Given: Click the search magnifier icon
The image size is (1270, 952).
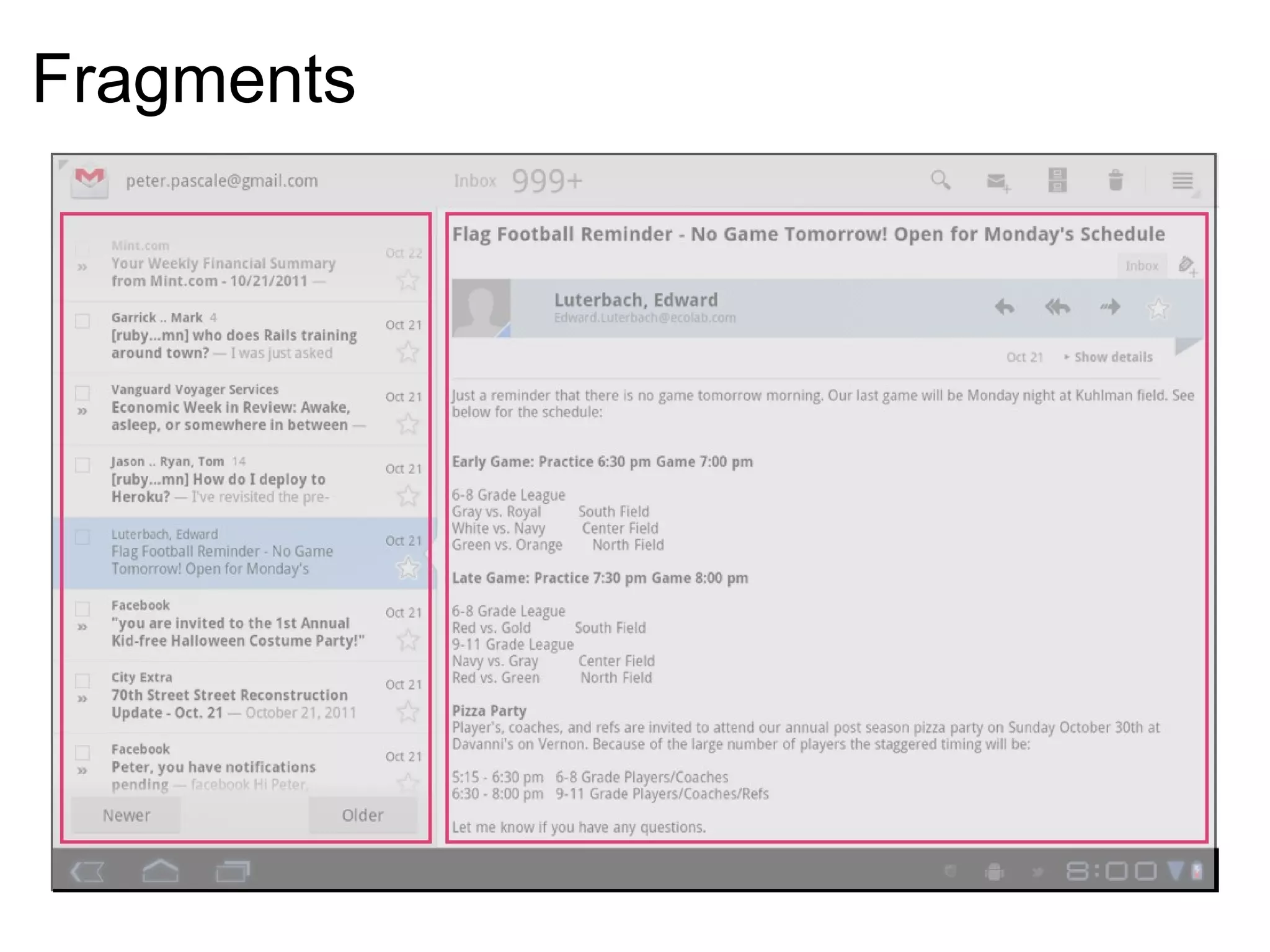Looking at the screenshot, I should [940, 180].
